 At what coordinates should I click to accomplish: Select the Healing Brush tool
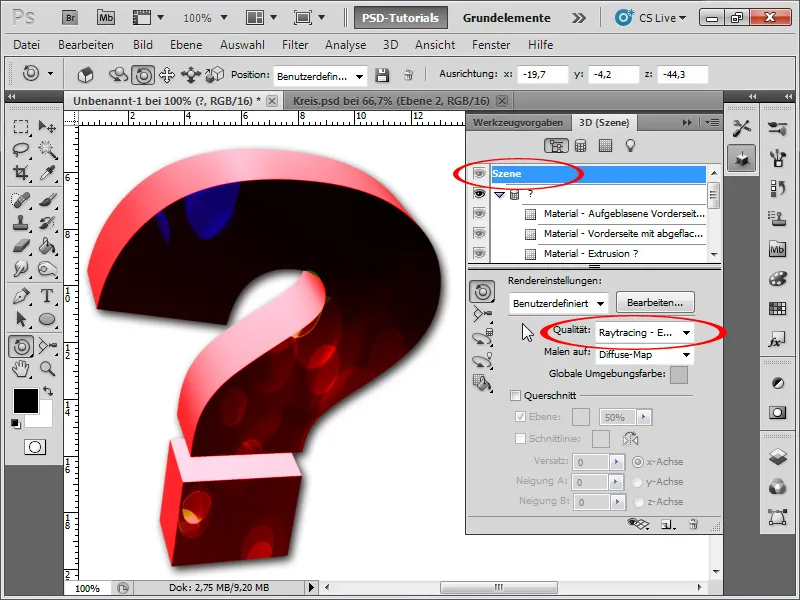coord(21,199)
